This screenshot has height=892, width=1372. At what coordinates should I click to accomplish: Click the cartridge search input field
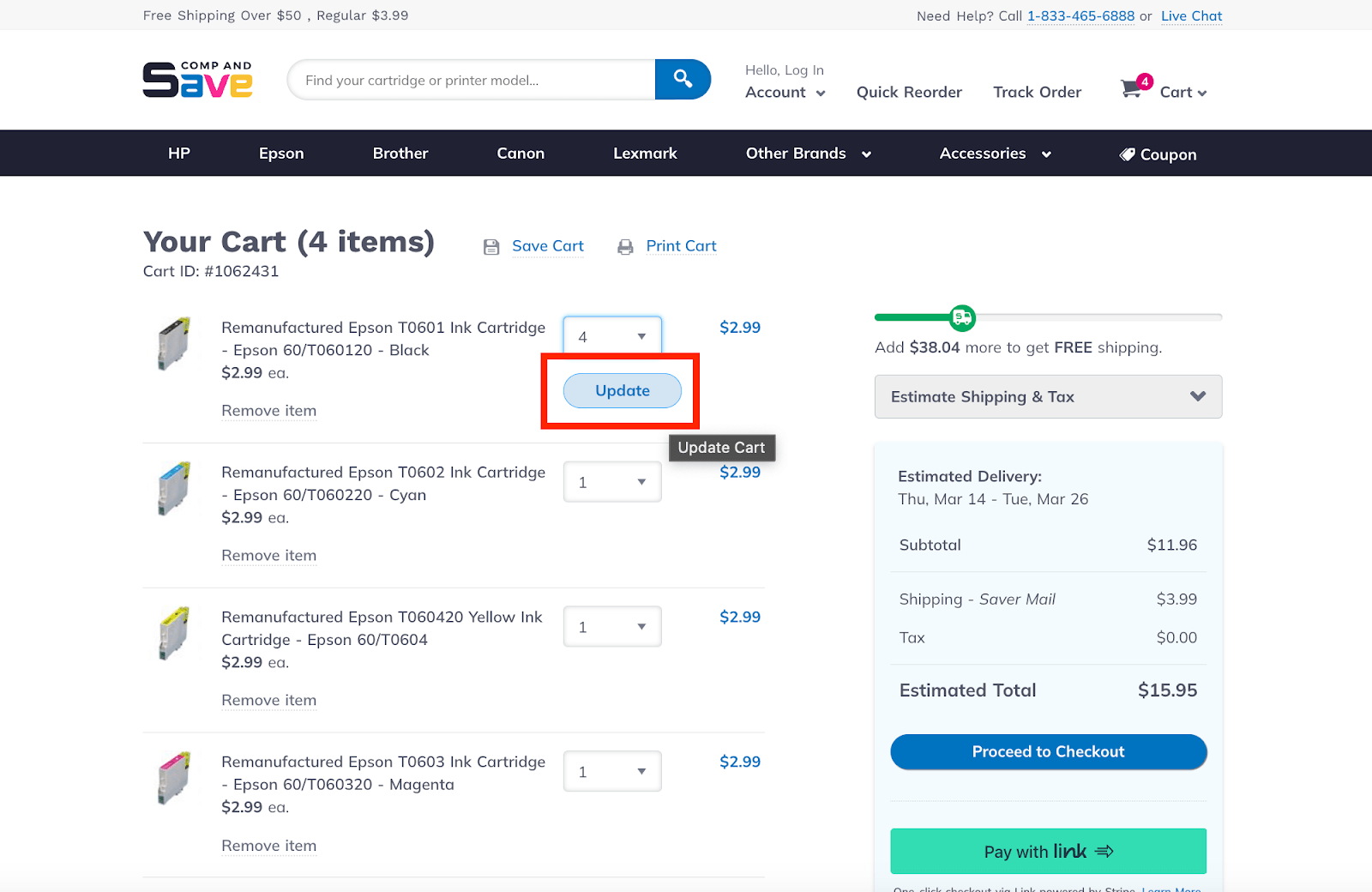point(472,80)
